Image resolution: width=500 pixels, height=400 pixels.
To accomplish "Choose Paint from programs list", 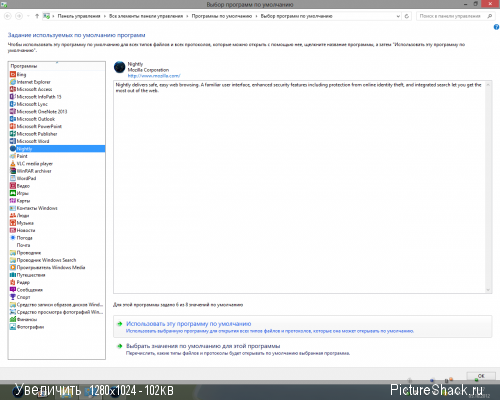I will coord(19,156).
